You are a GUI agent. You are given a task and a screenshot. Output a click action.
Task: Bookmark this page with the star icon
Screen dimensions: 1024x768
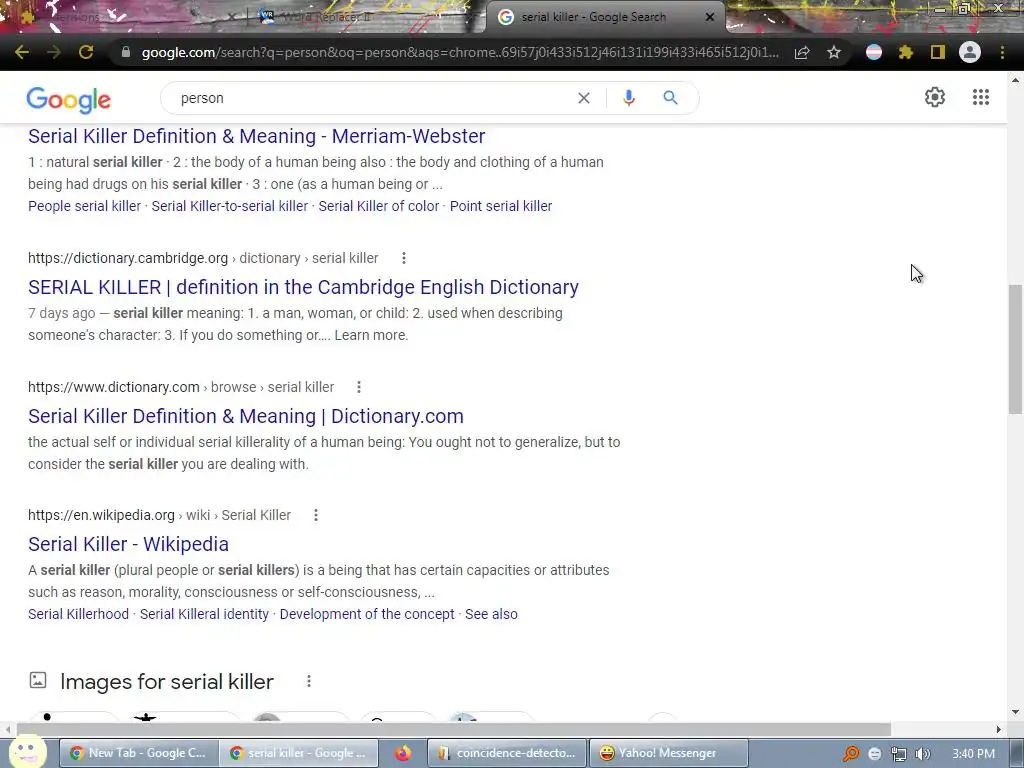834,52
